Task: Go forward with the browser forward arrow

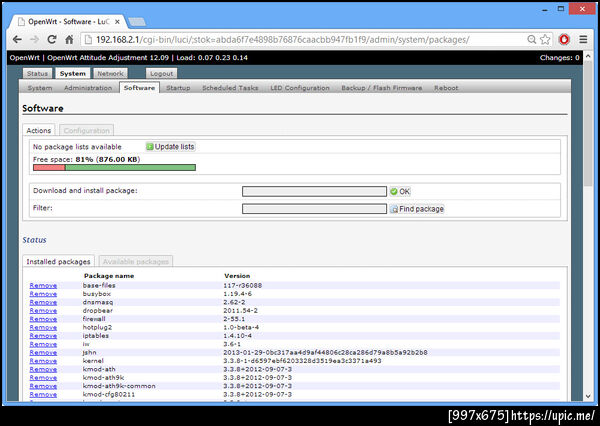Action: (x=34, y=39)
